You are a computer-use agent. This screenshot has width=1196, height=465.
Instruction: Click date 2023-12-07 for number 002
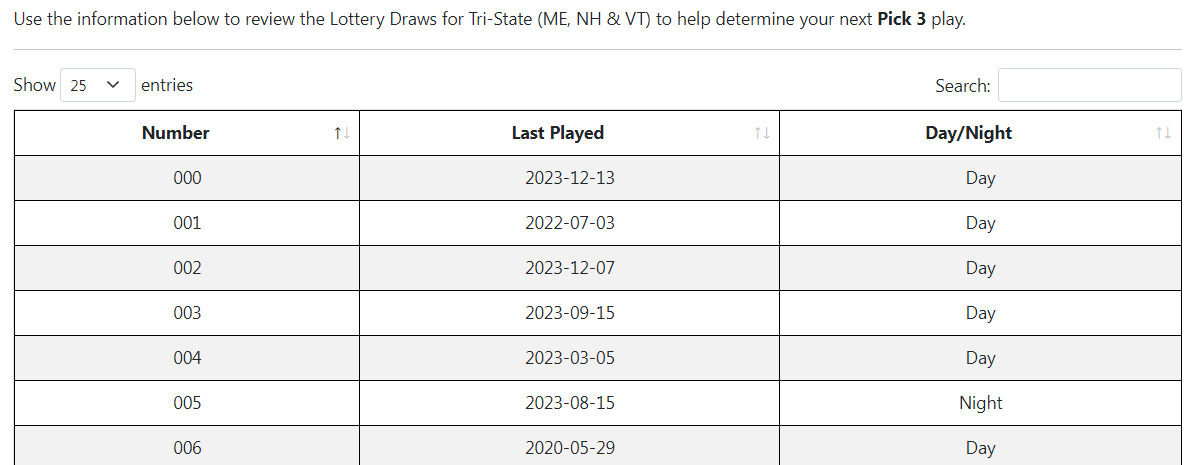[x=570, y=268]
